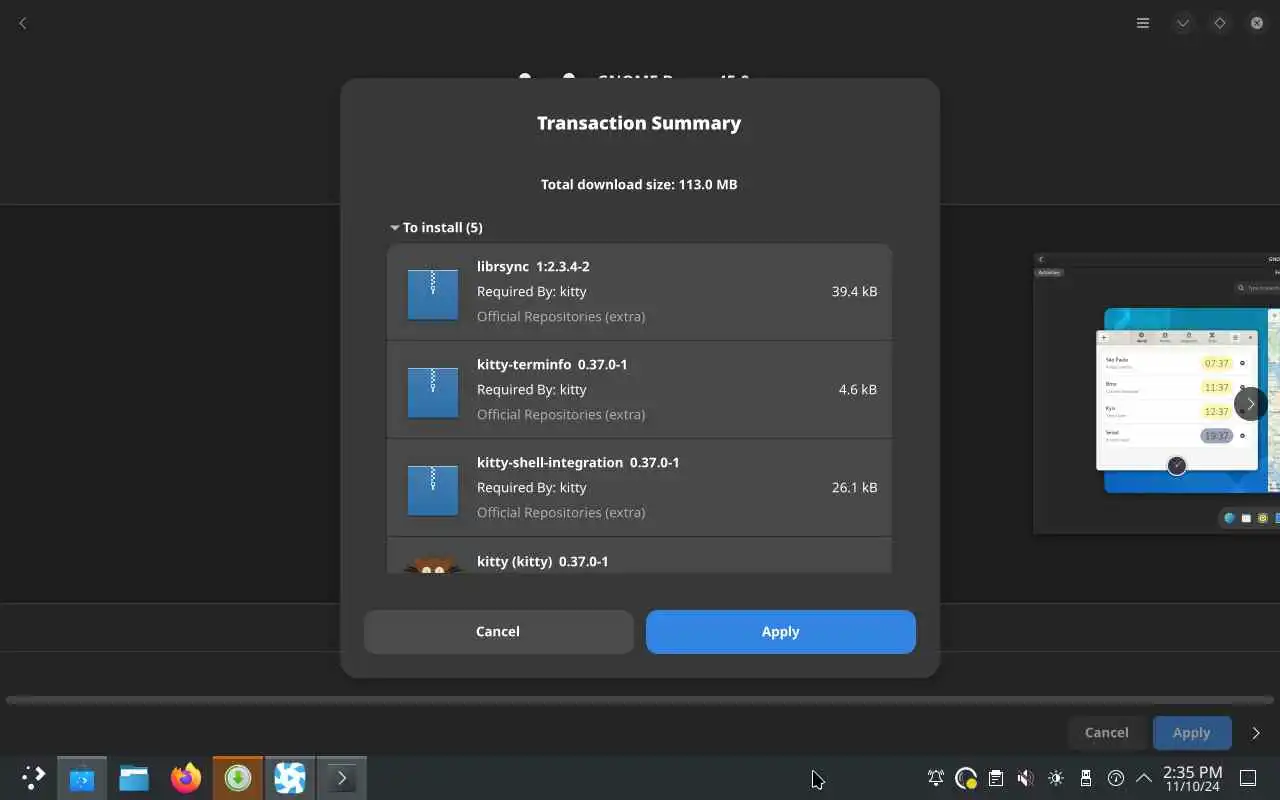This screenshot has width=1280, height=800.
Task: Click the kitty-terminfo 0.37.0-1 package name
Action: coord(552,364)
